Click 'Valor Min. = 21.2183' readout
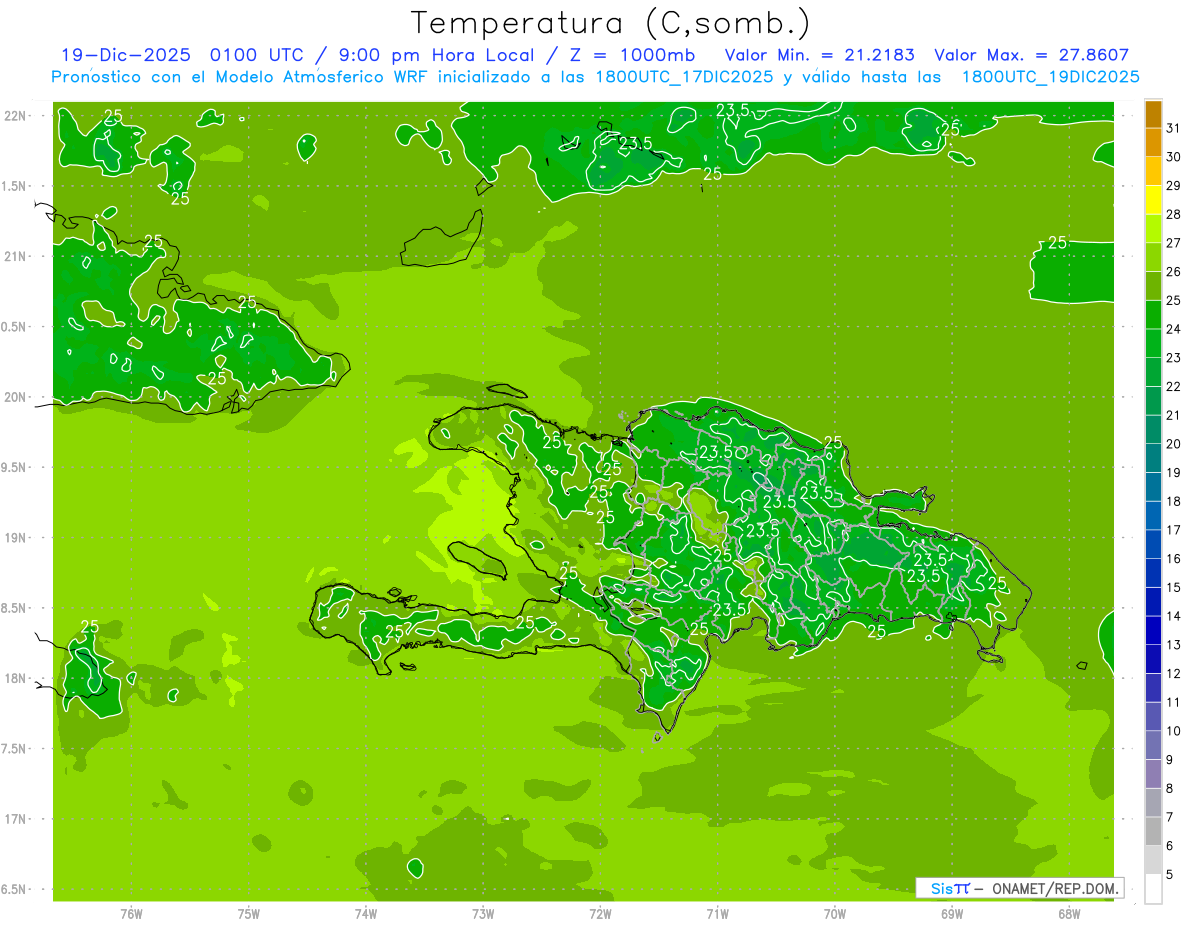Image resolution: width=1200 pixels, height=927 pixels. pos(819,55)
